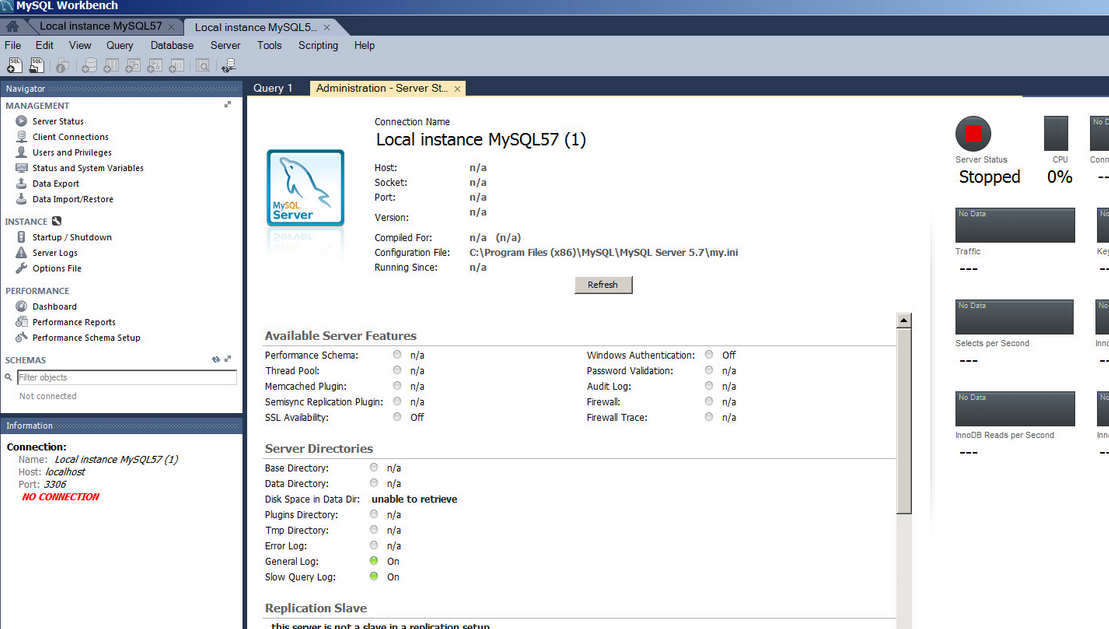Click the red Server Status stopped icon
The height and width of the screenshot is (629, 1109).
pyautogui.click(x=973, y=133)
